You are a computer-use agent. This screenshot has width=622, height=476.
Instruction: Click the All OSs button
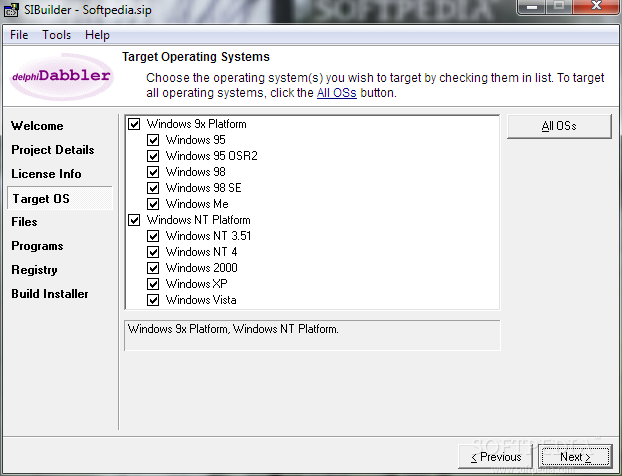point(559,127)
